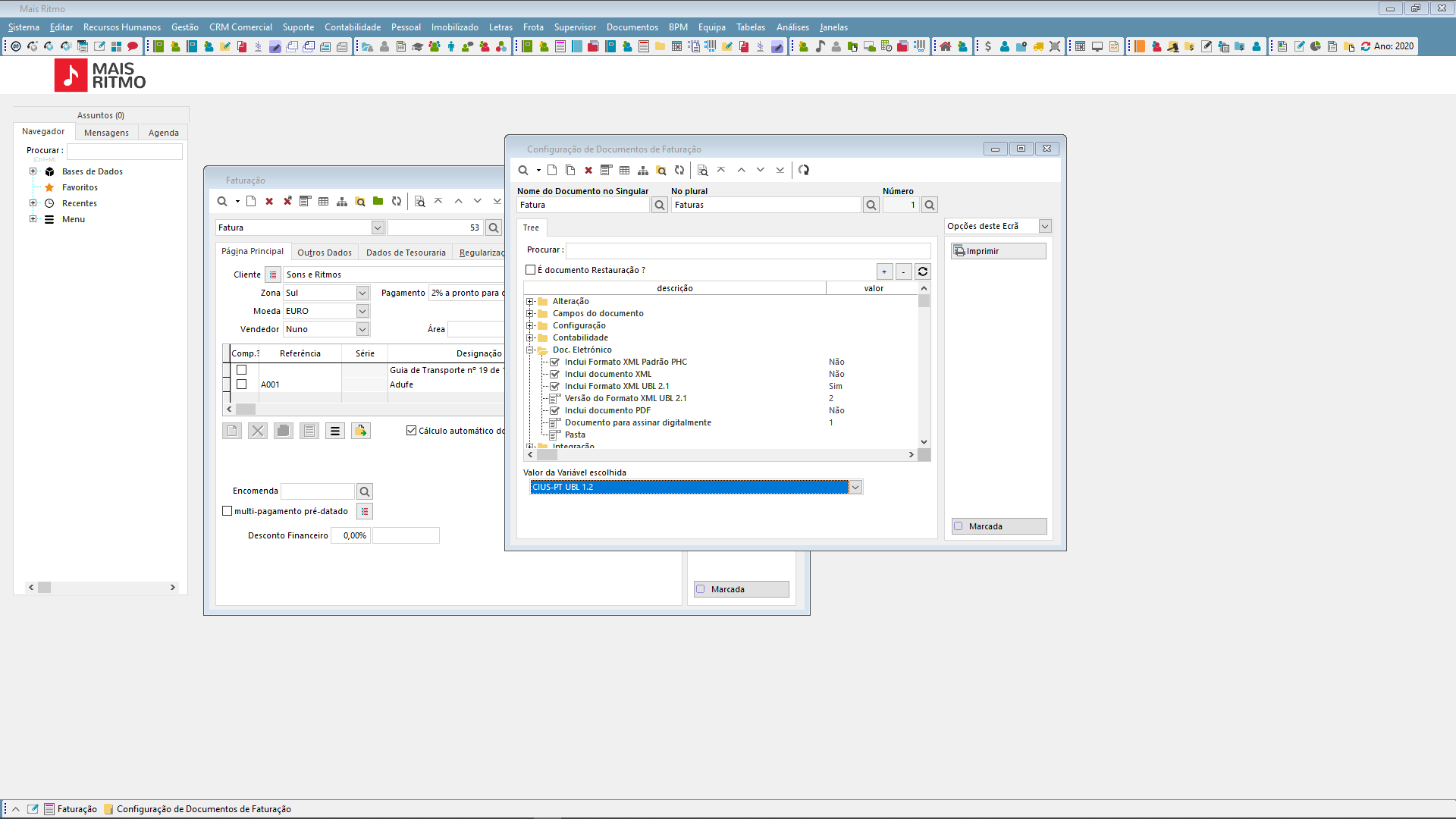Create new document in Faturação toolbar
Image resolution: width=1456 pixels, height=819 pixels.
pyautogui.click(x=251, y=201)
